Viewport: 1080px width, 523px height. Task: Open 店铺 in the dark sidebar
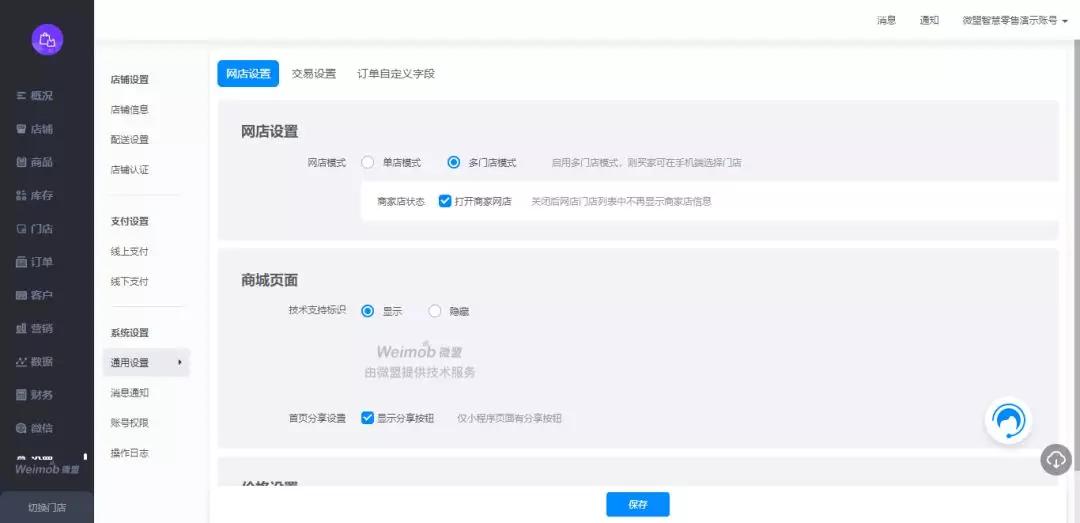point(34,129)
